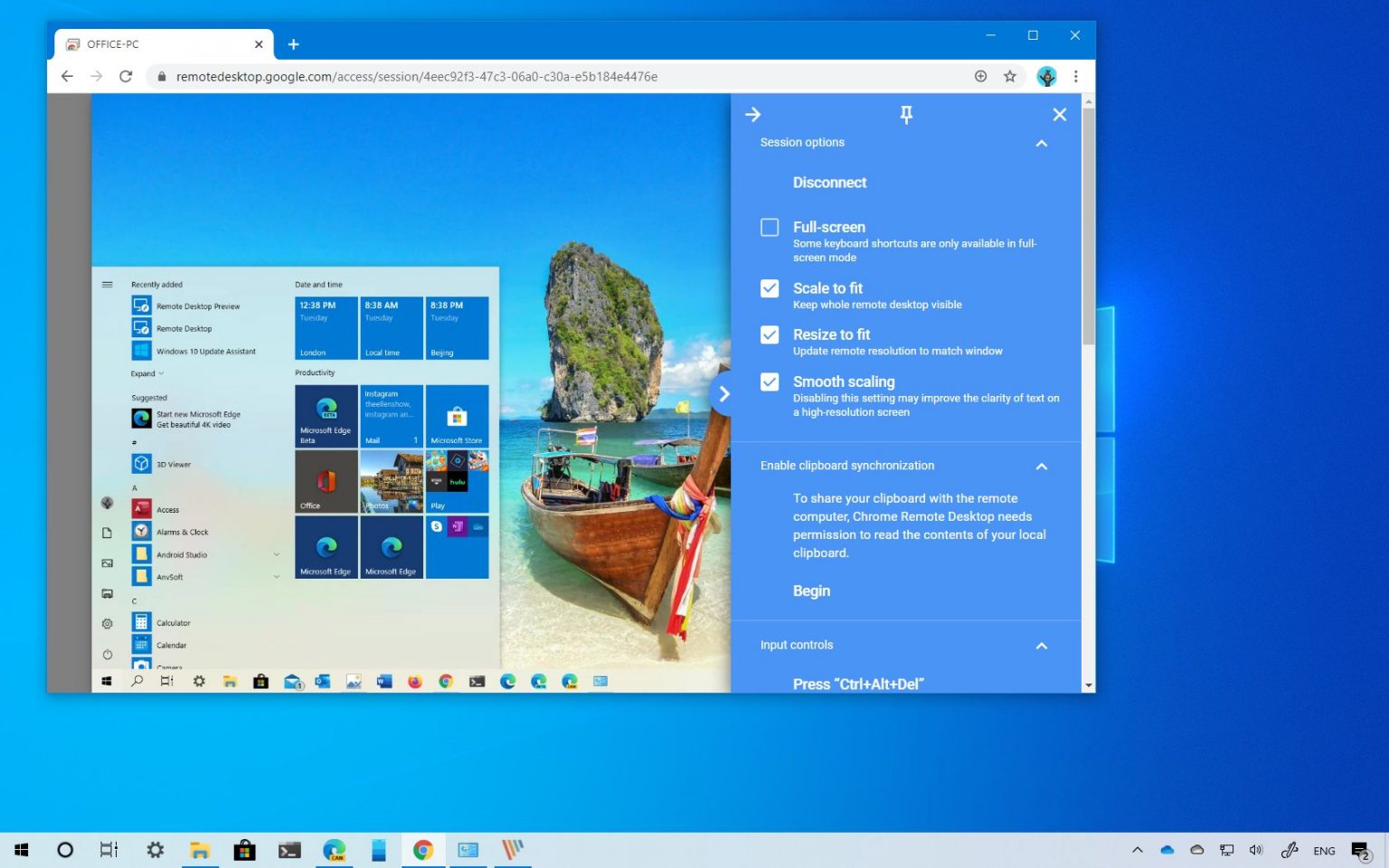Uncheck the Resize to fit option

770,335
